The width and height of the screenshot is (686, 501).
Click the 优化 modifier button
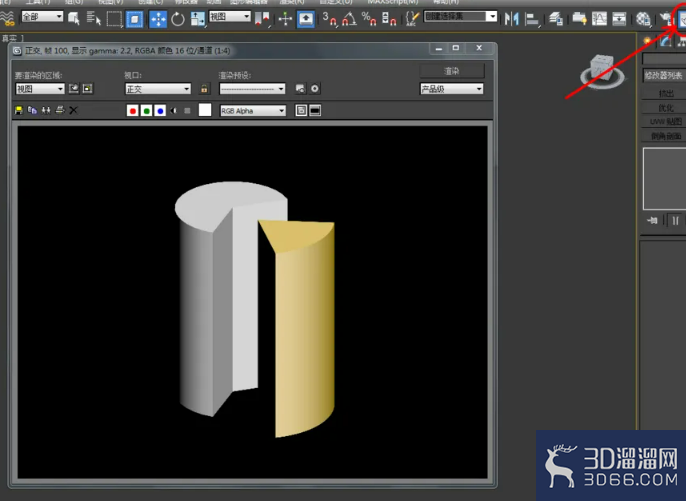coord(664,108)
